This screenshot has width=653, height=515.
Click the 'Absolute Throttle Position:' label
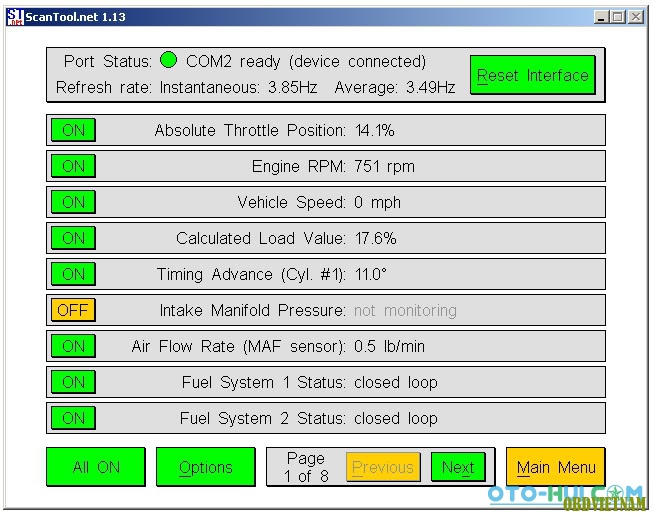point(250,130)
